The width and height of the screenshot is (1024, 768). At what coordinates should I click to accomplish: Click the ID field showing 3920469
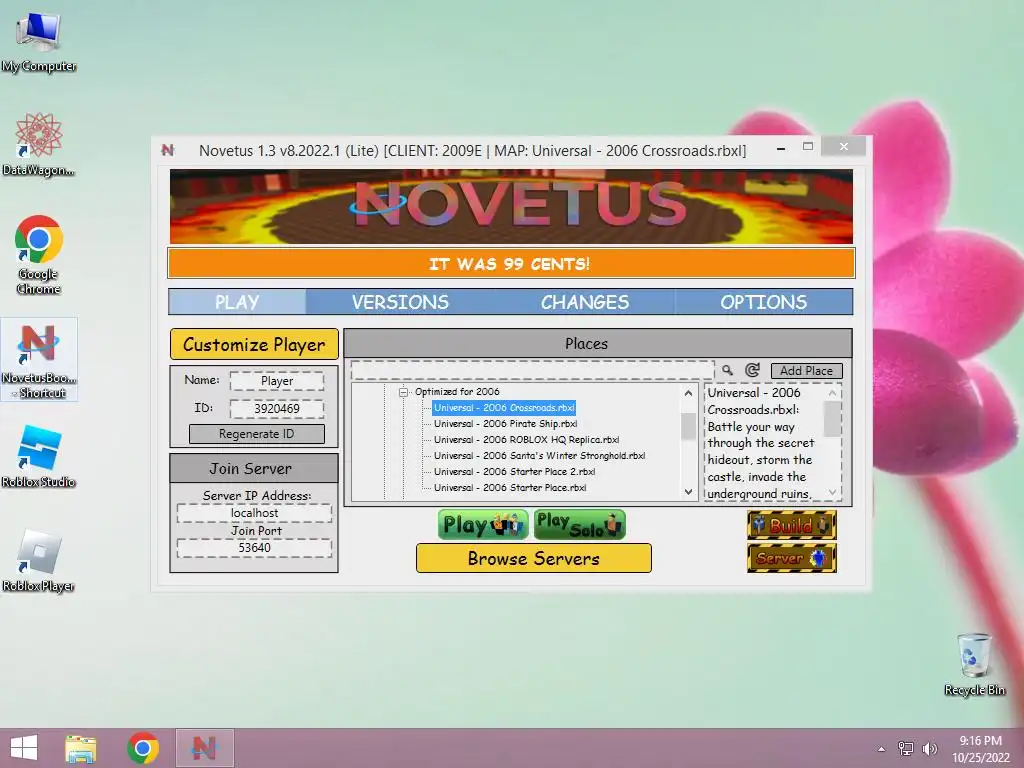277,409
